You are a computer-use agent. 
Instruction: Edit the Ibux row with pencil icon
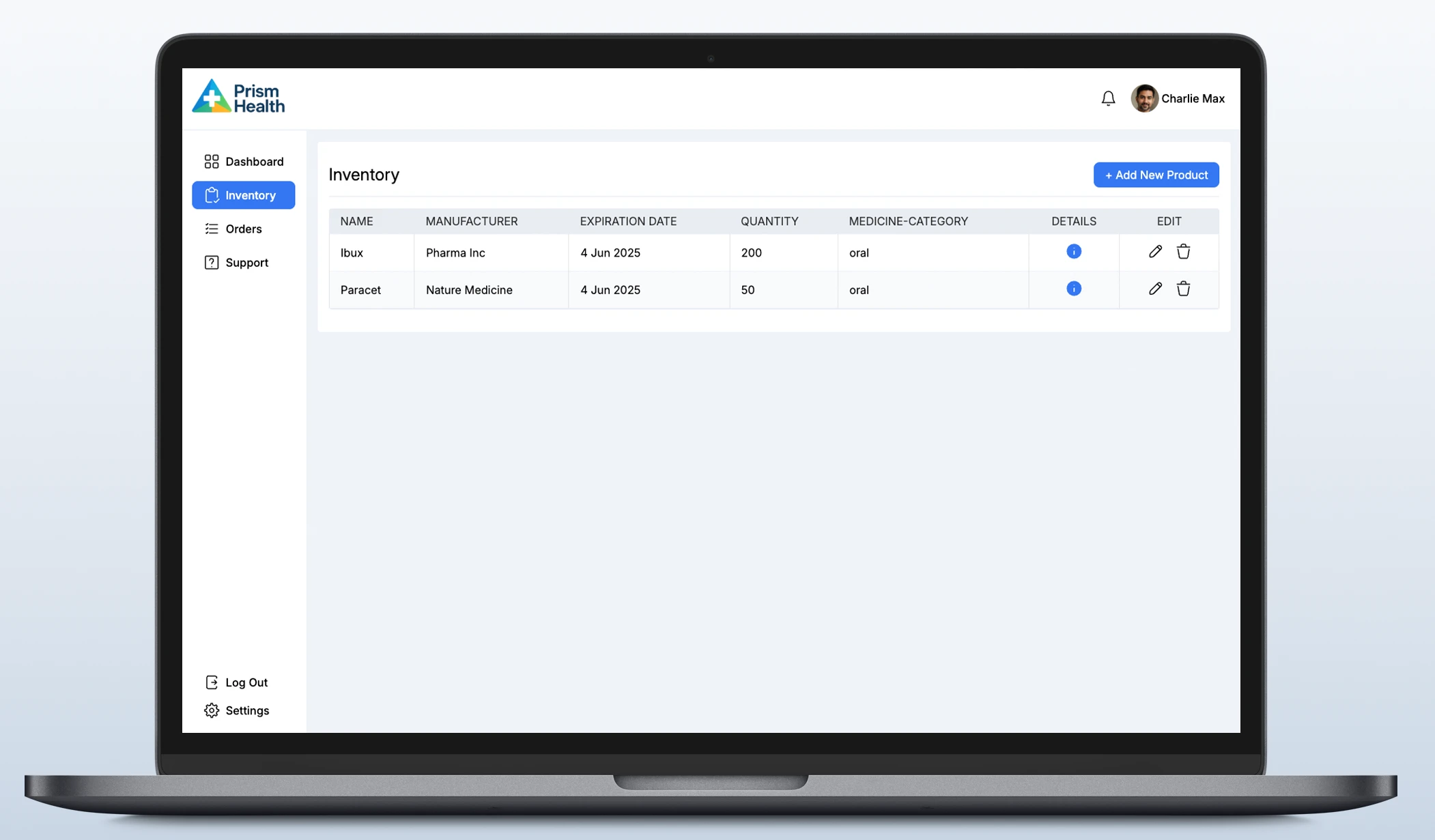point(1155,252)
